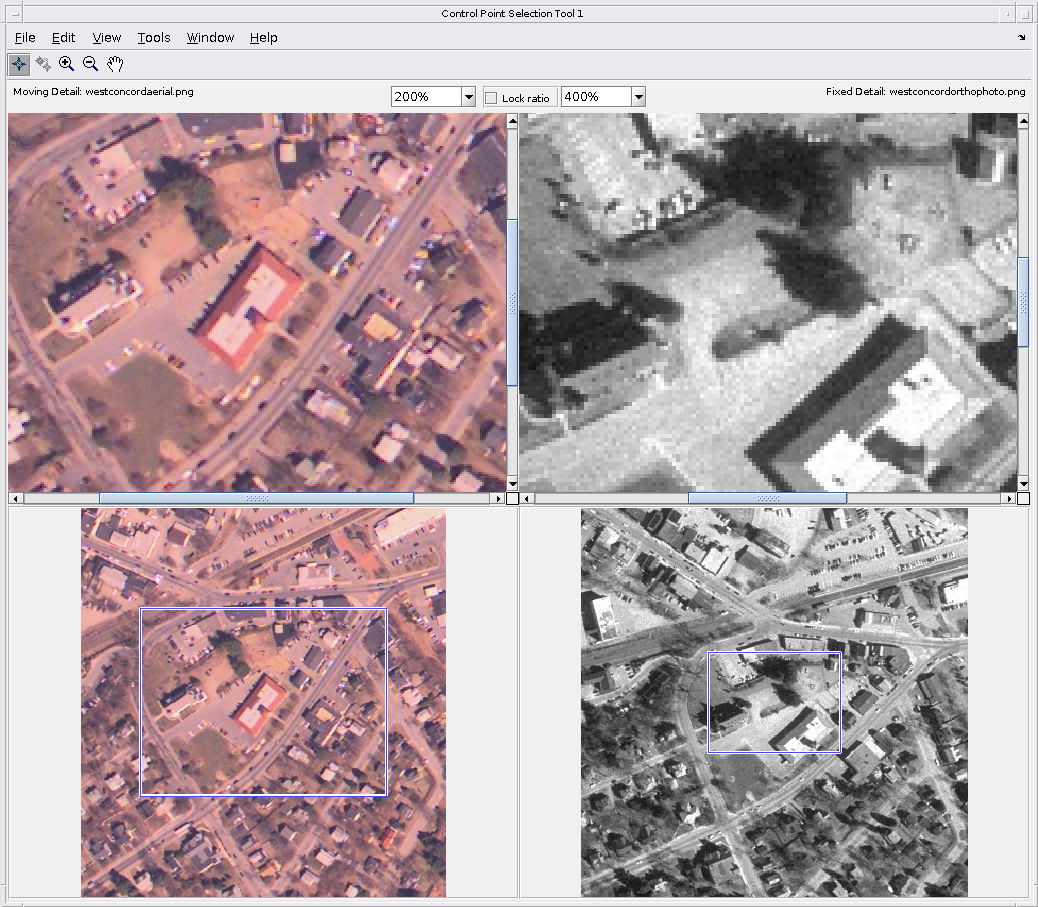Click the predict control points icon
Image resolution: width=1038 pixels, height=907 pixels.
click(x=43, y=64)
